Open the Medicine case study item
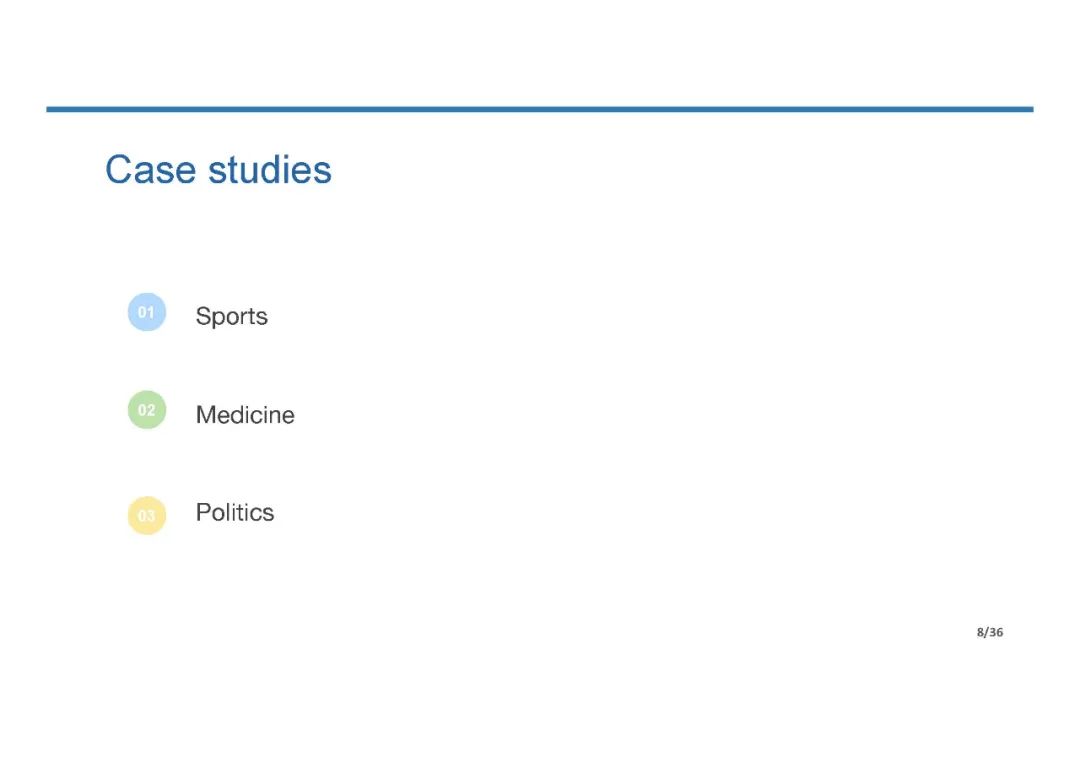 pos(245,414)
